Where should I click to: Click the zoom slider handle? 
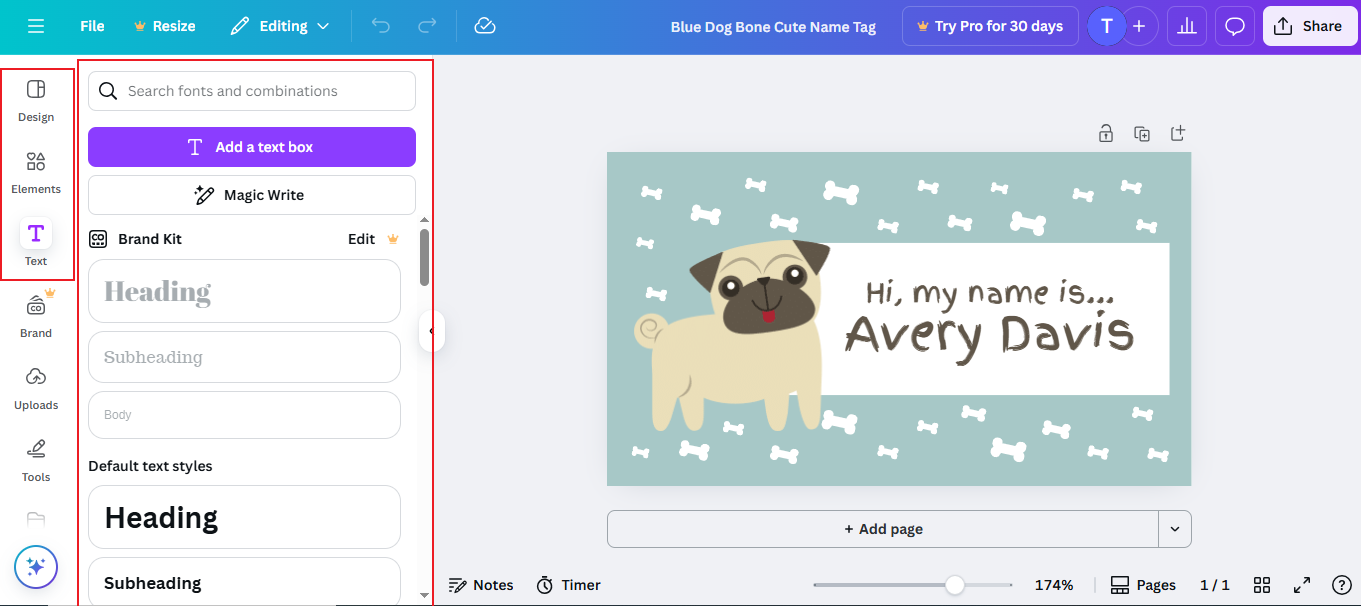955,585
